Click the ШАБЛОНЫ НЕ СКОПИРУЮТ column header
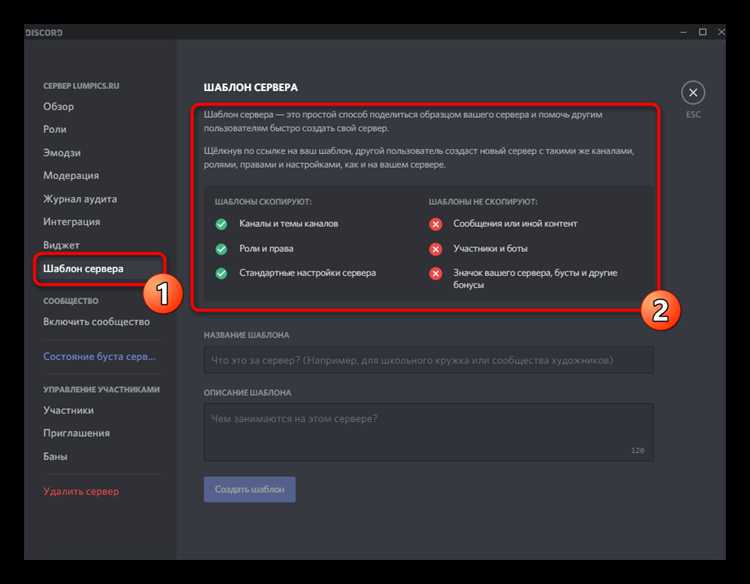 (x=483, y=202)
